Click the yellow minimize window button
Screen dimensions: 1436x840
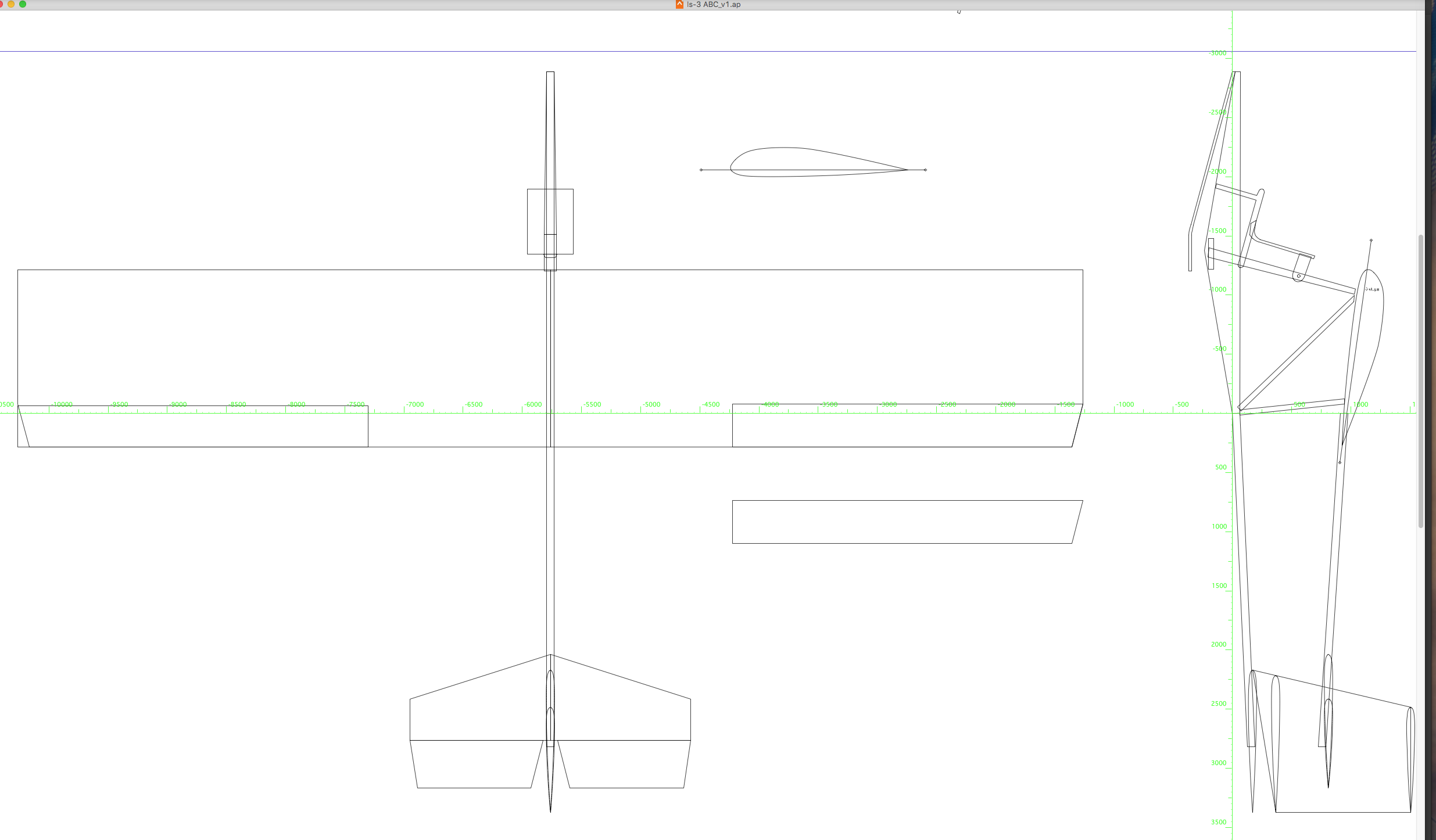point(11,4)
